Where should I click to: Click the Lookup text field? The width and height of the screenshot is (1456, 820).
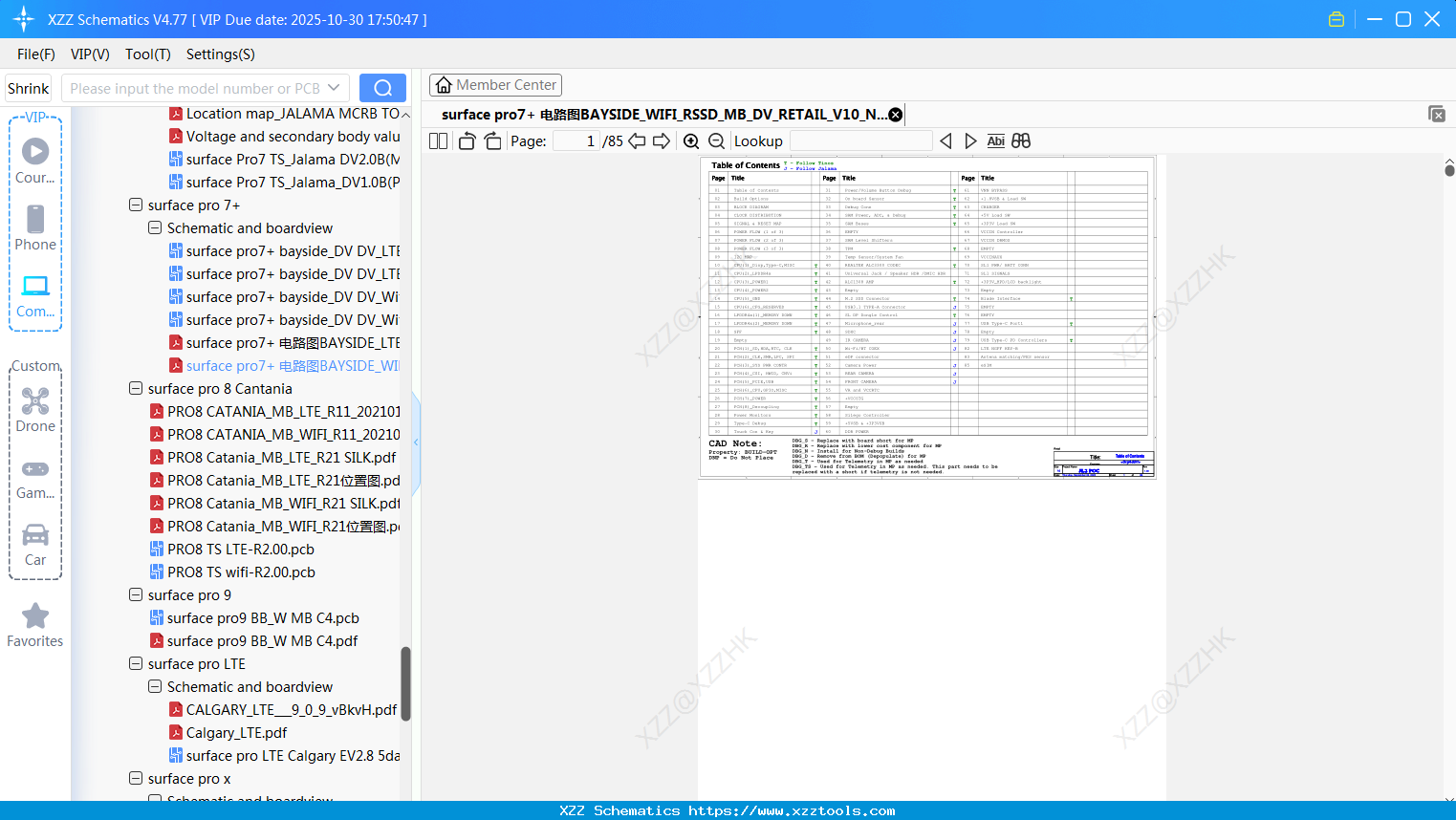[860, 140]
